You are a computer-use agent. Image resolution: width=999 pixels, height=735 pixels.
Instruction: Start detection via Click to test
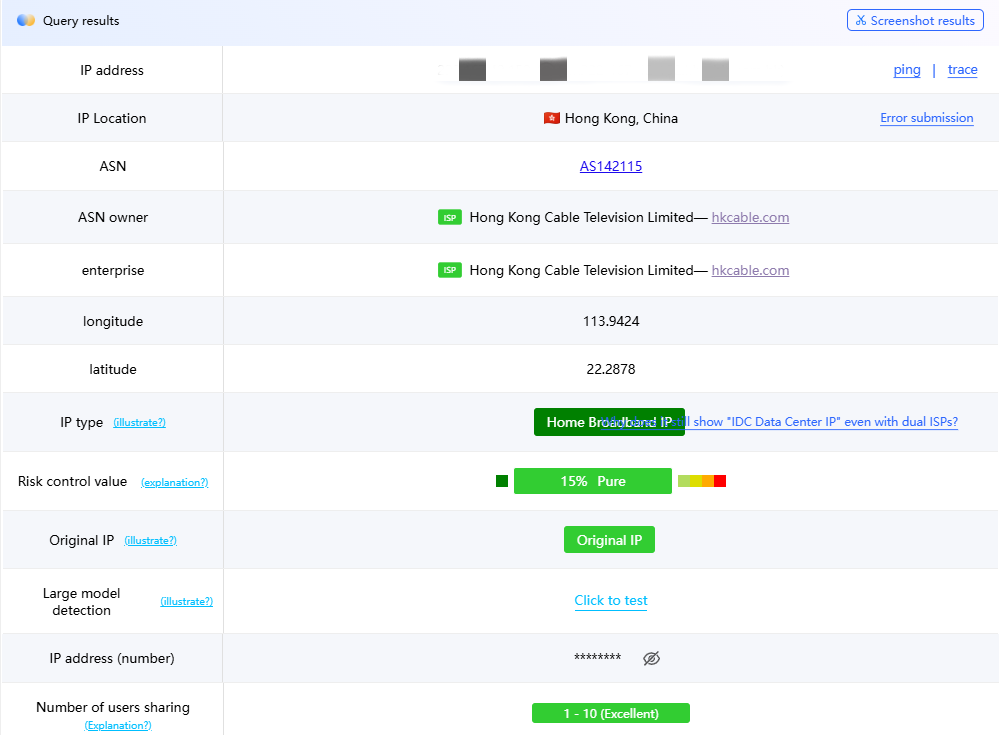pyautogui.click(x=610, y=600)
